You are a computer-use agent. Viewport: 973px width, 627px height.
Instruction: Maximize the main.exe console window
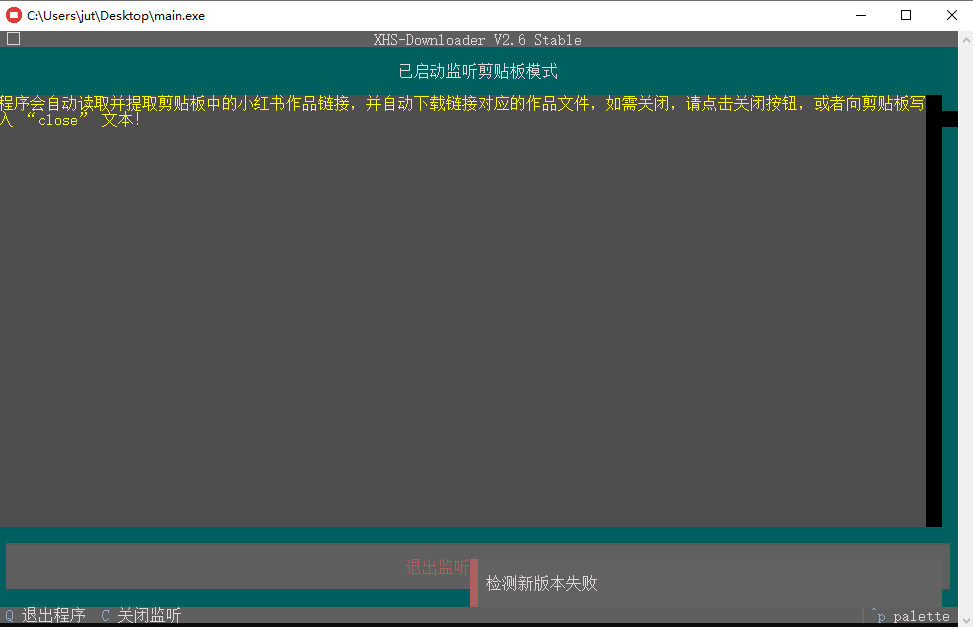(906, 15)
